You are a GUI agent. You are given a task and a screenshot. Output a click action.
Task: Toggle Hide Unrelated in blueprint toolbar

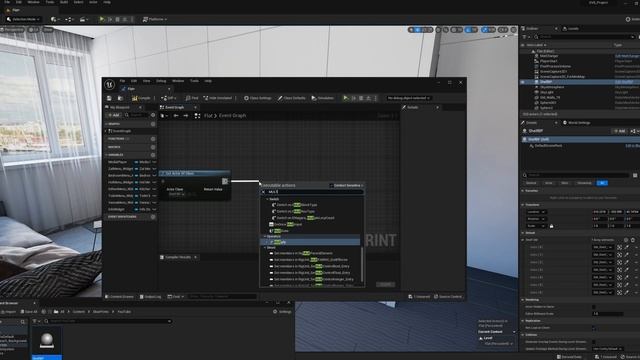click(x=218, y=98)
